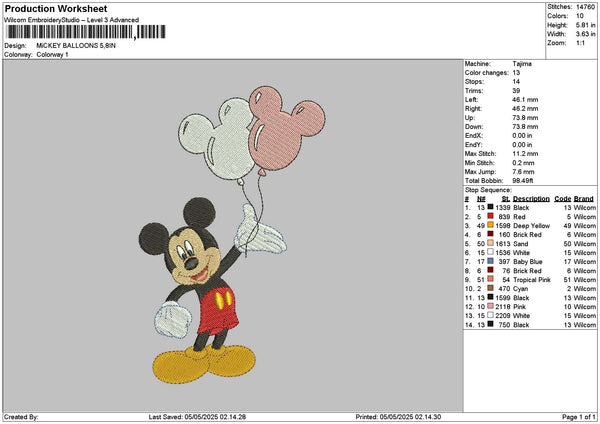Click the "Page 1 of 1" indicator
The height and width of the screenshot is (424, 600).
point(579,417)
